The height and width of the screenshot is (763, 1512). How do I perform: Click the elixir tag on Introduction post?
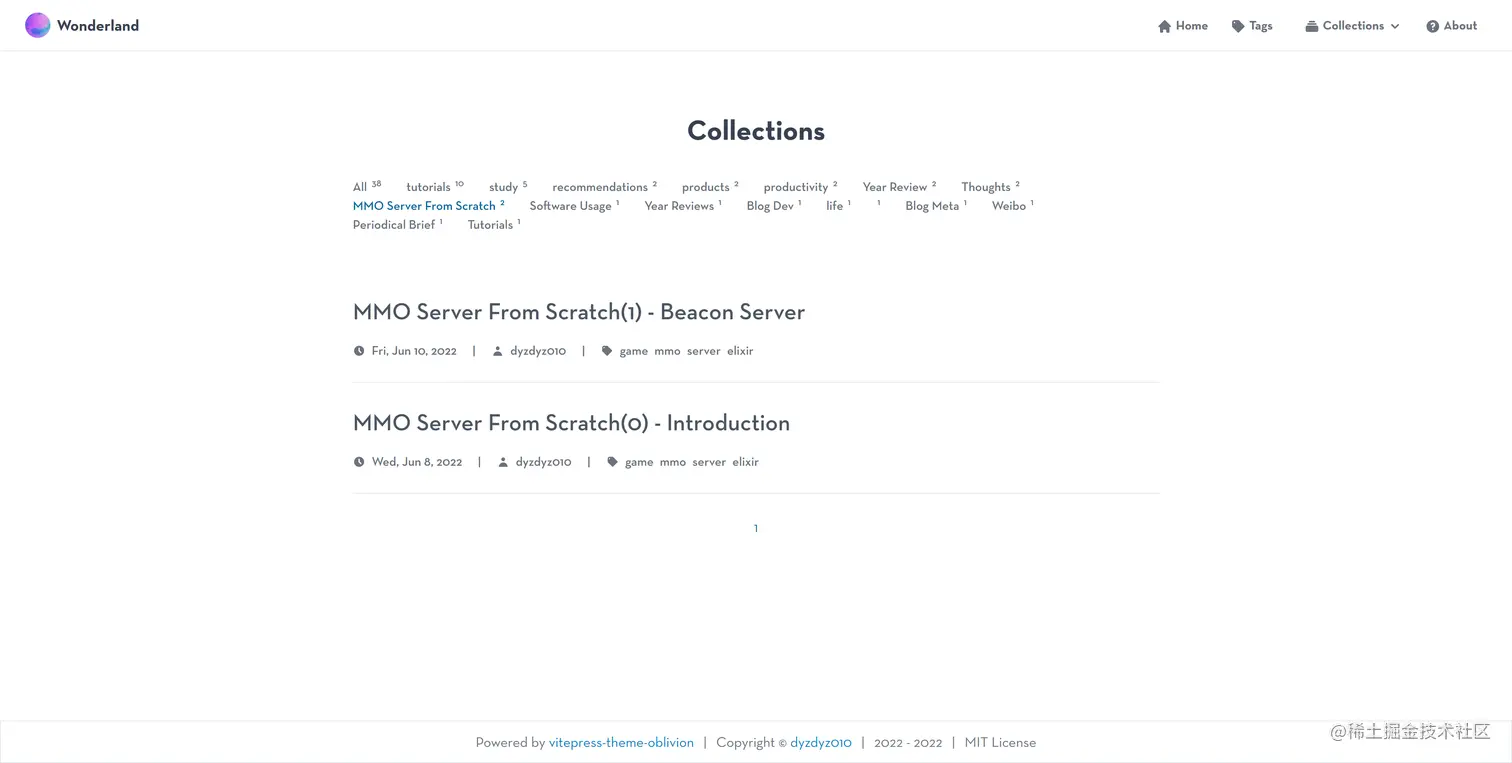click(x=746, y=462)
